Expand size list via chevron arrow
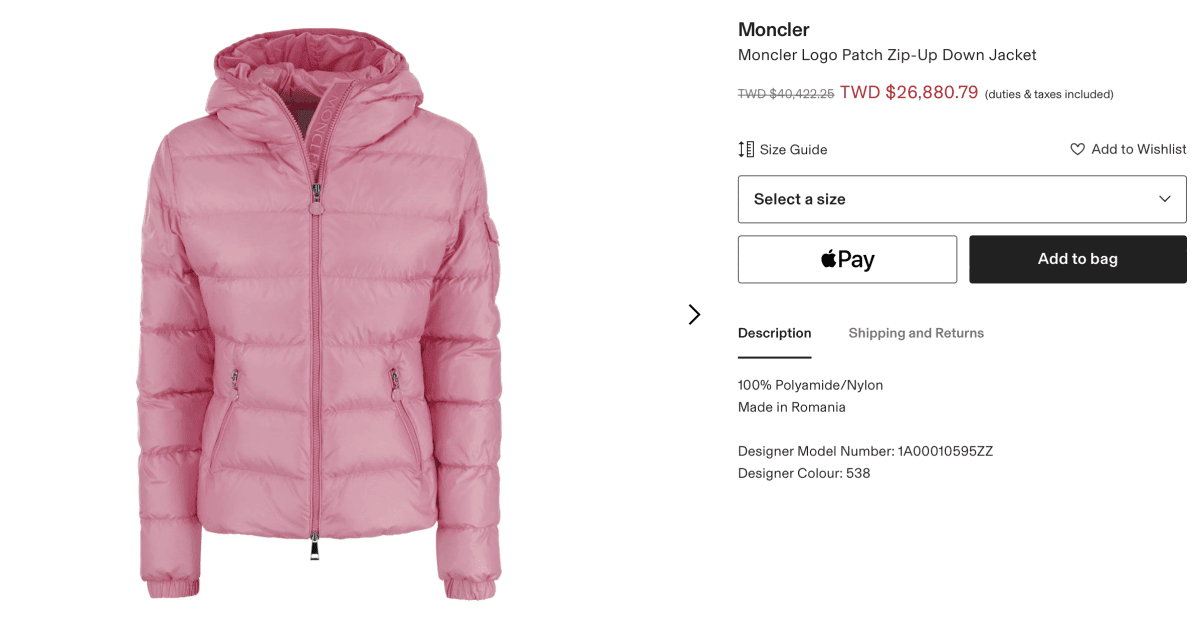The width and height of the screenshot is (1200, 619). (x=1164, y=199)
